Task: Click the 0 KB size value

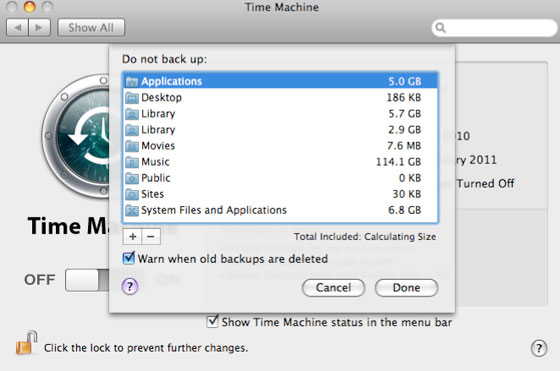Action: click(x=410, y=178)
